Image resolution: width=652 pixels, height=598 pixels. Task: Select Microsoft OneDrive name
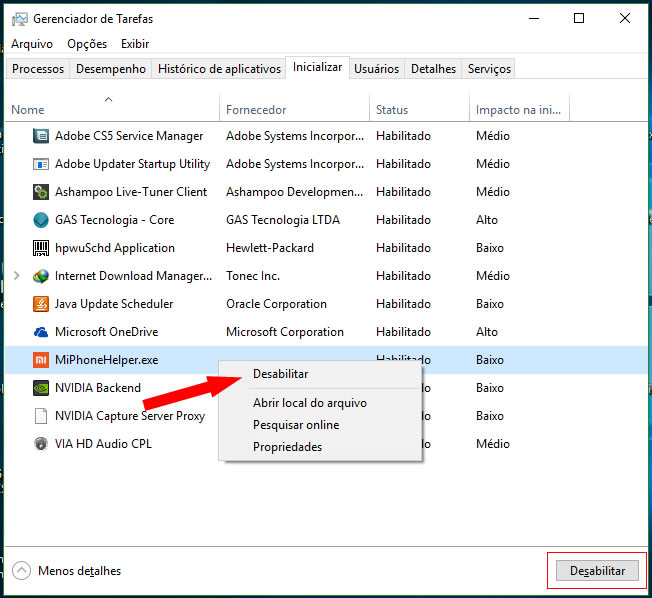(x=106, y=332)
